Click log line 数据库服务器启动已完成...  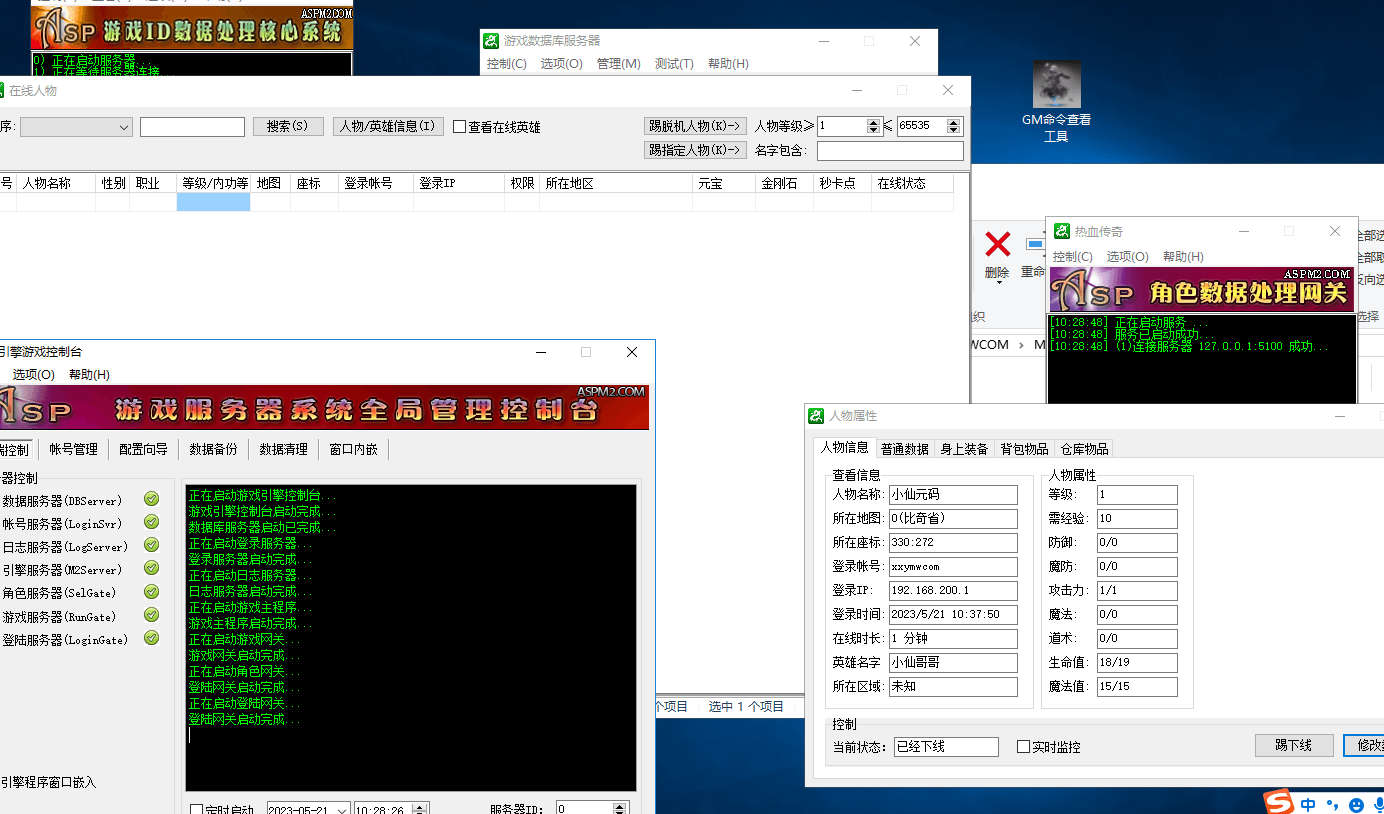[x=263, y=528]
